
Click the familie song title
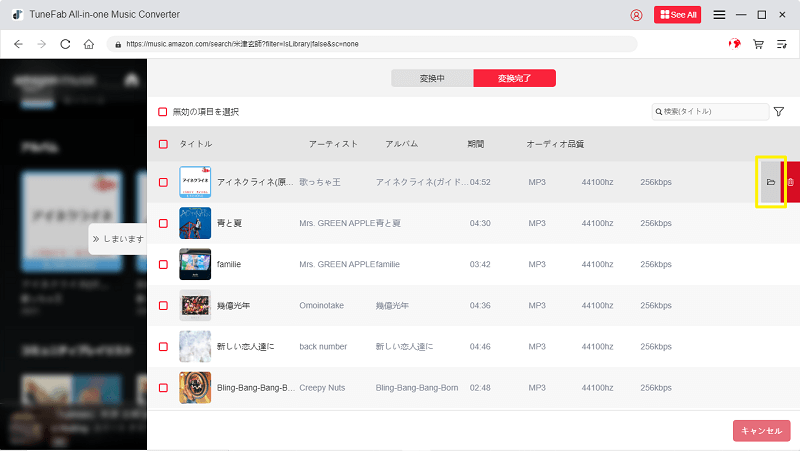pyautogui.click(x=229, y=264)
